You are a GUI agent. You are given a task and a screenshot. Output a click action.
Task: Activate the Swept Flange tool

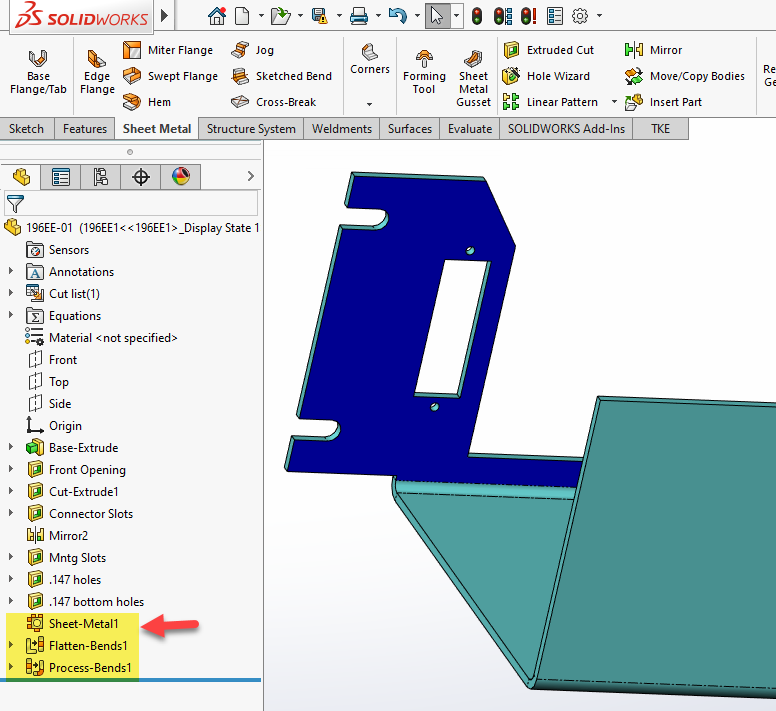pyautogui.click(x=170, y=76)
